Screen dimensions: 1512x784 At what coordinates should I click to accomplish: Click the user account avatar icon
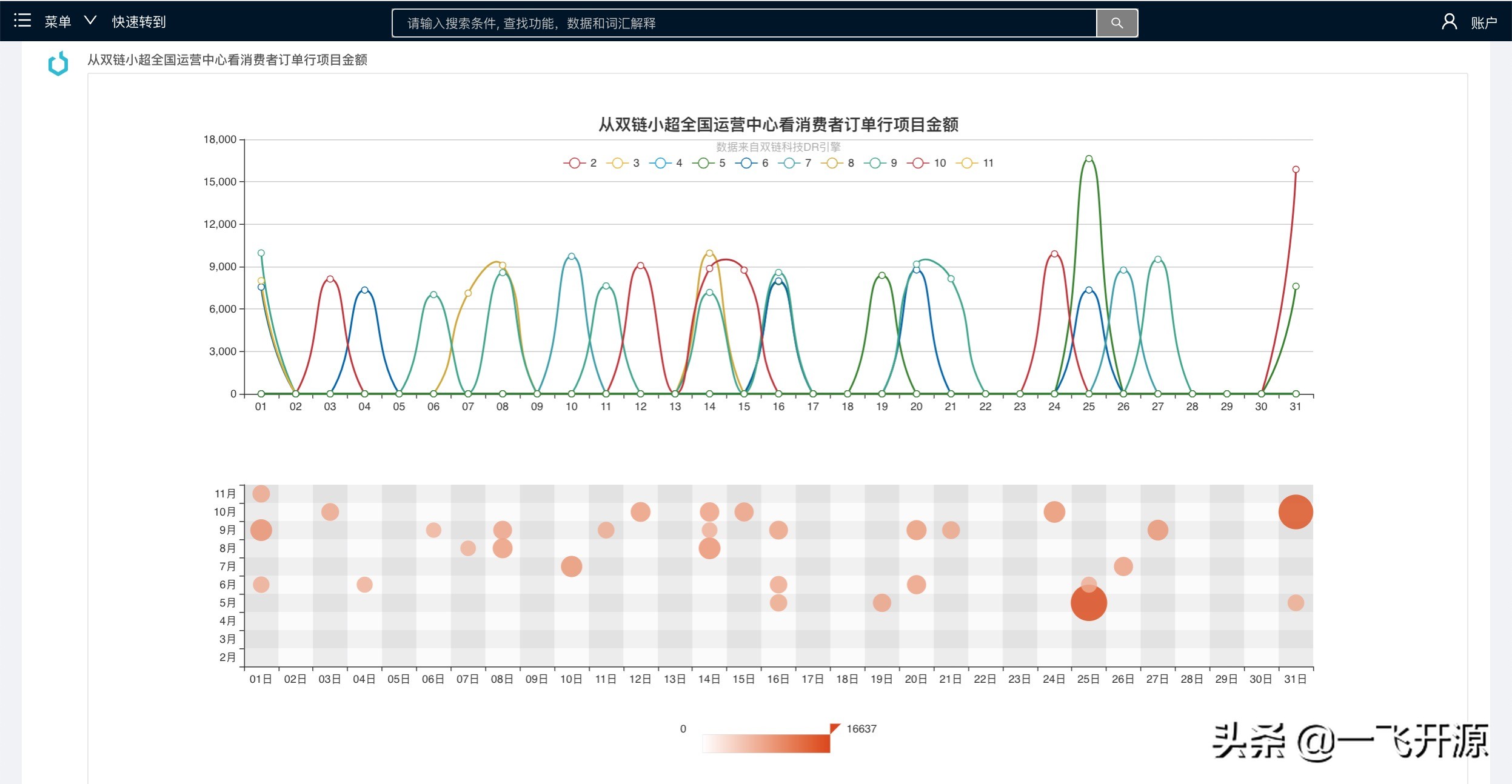(1449, 22)
